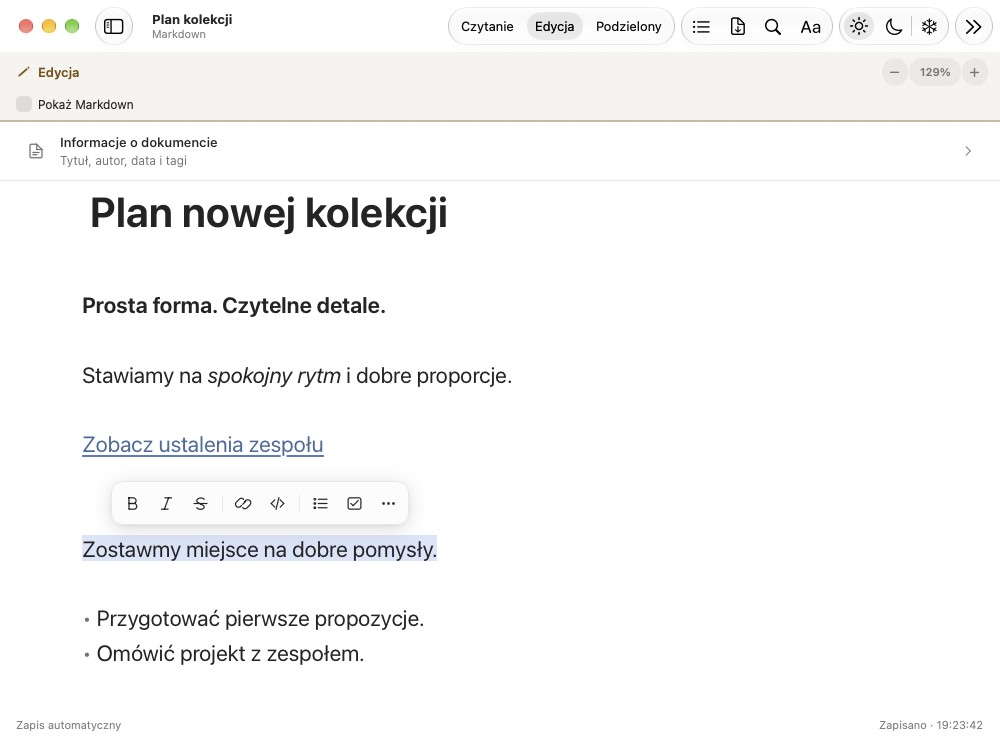1000x740 pixels.
Task: Convert selection to bullet list
Action: pos(320,503)
